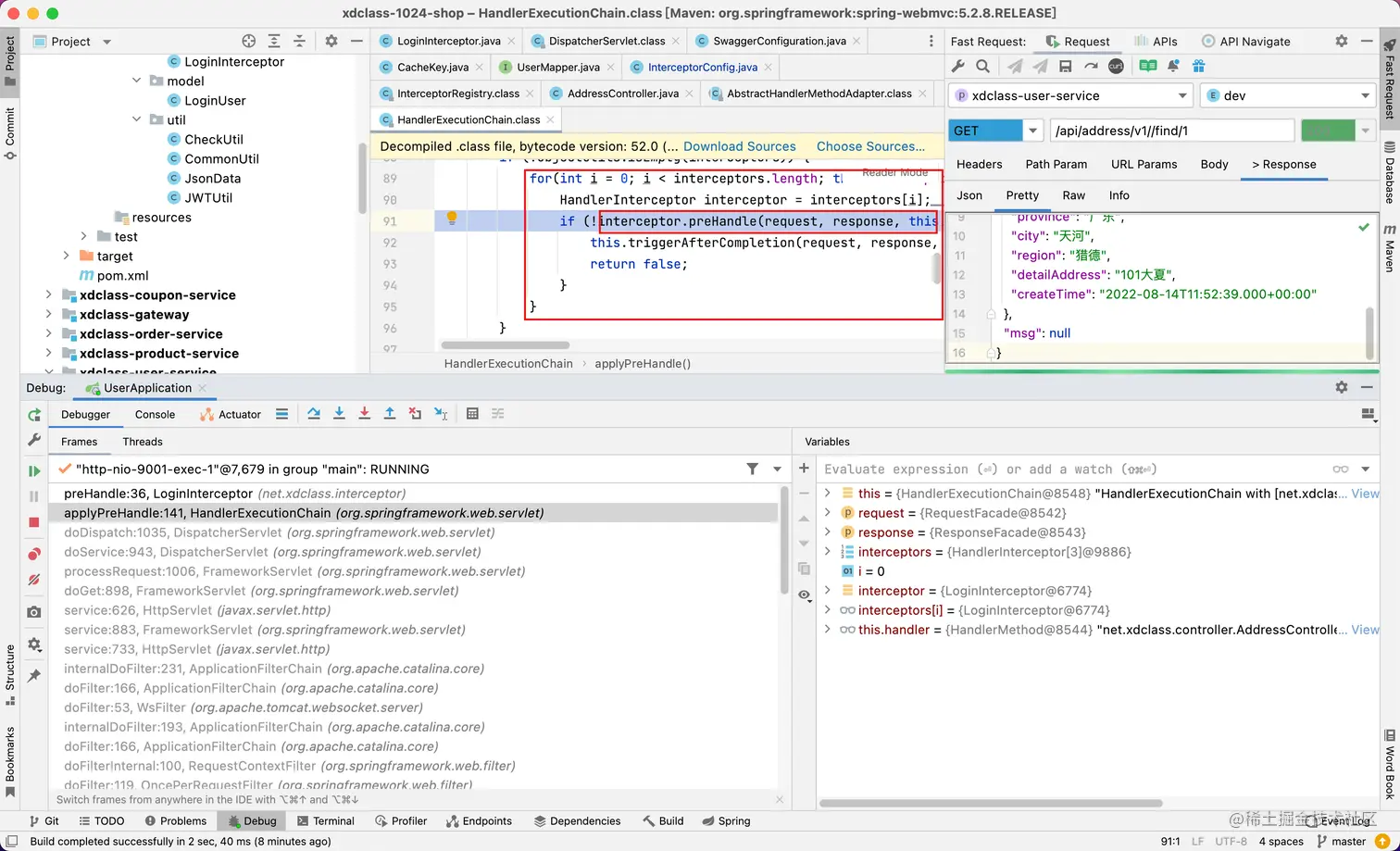Screen dimensions: 1400x851
Task: Select the doDispatch:1035 DispatcherServlet frame
Action: point(413,532)
